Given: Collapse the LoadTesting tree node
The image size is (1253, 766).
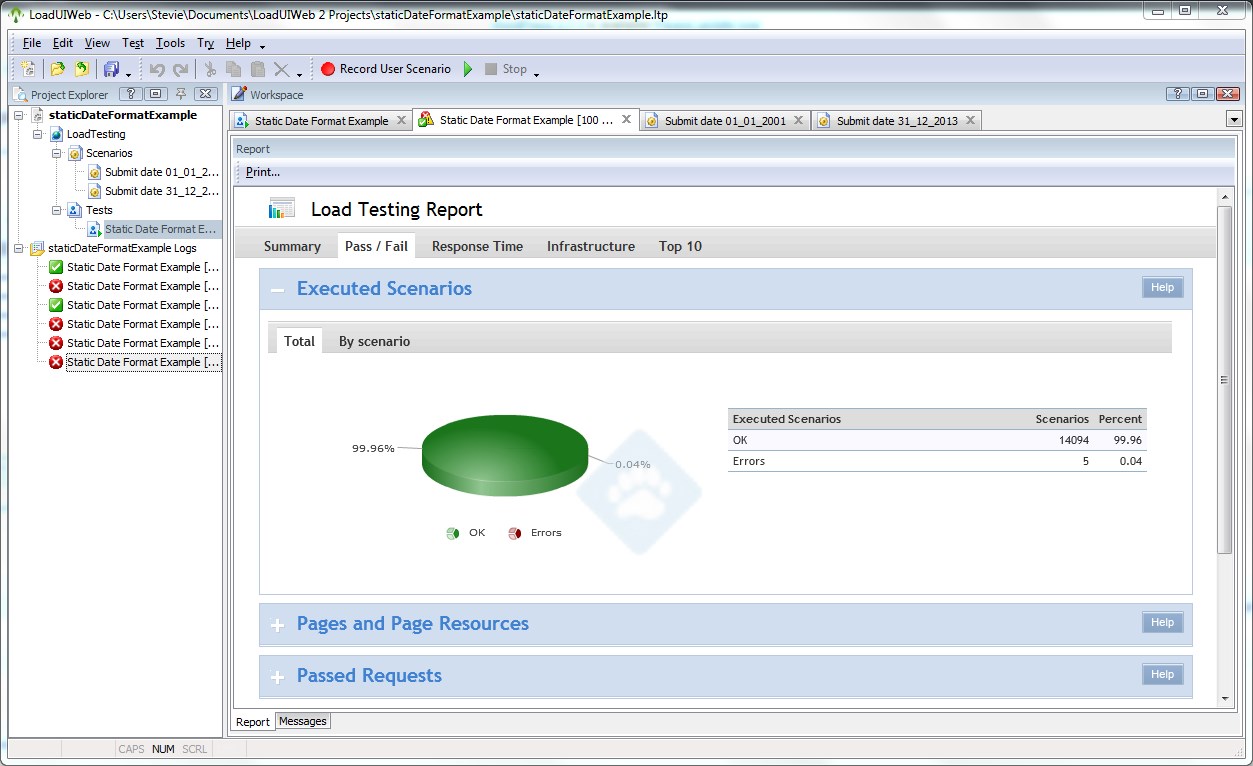Looking at the screenshot, I should pyautogui.click(x=38, y=134).
